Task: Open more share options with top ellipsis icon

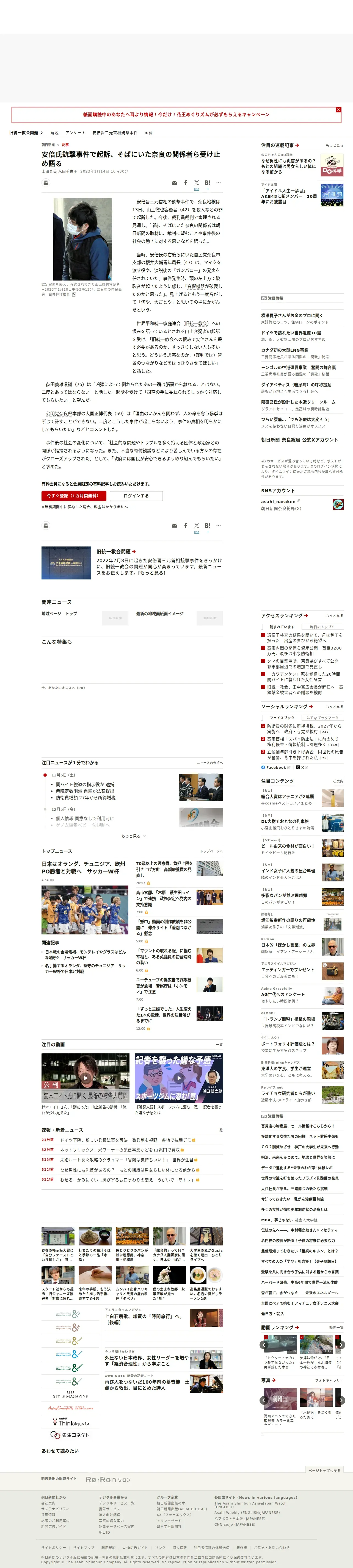Action: pos(219,183)
